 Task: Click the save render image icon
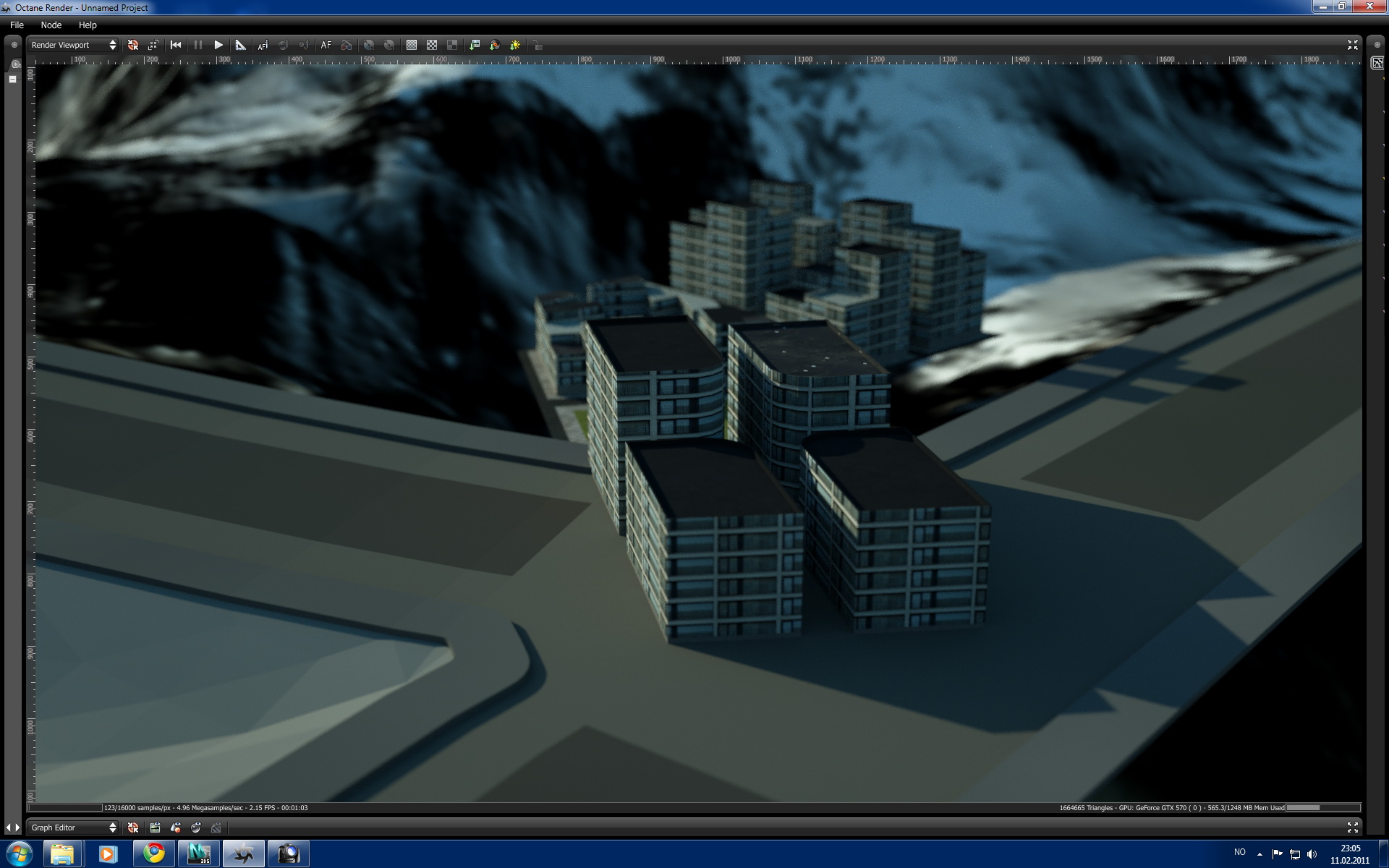click(475, 45)
